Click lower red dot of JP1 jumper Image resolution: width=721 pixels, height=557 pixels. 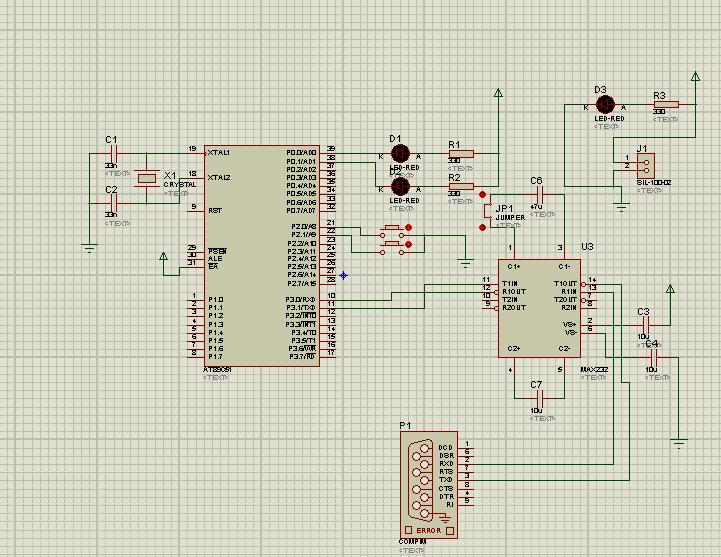[x=482, y=228]
